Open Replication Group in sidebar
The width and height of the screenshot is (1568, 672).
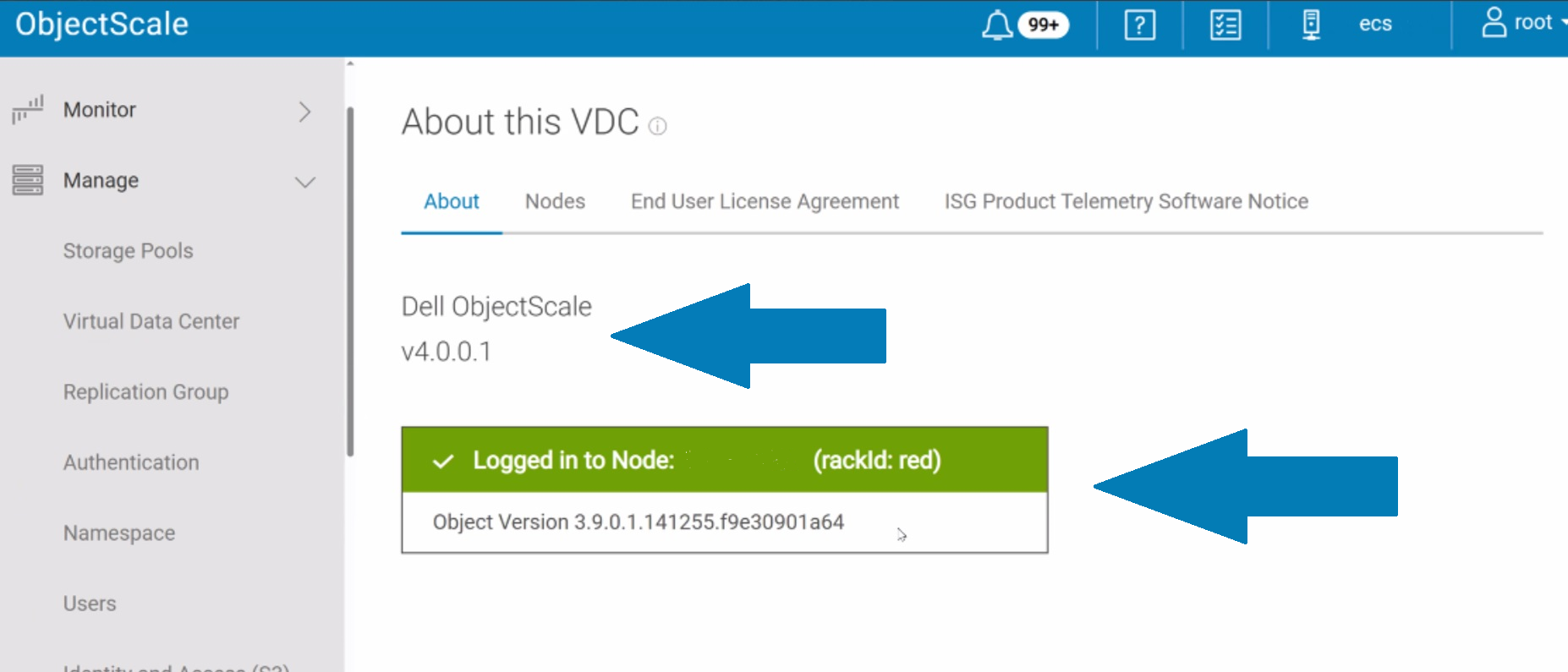click(145, 392)
